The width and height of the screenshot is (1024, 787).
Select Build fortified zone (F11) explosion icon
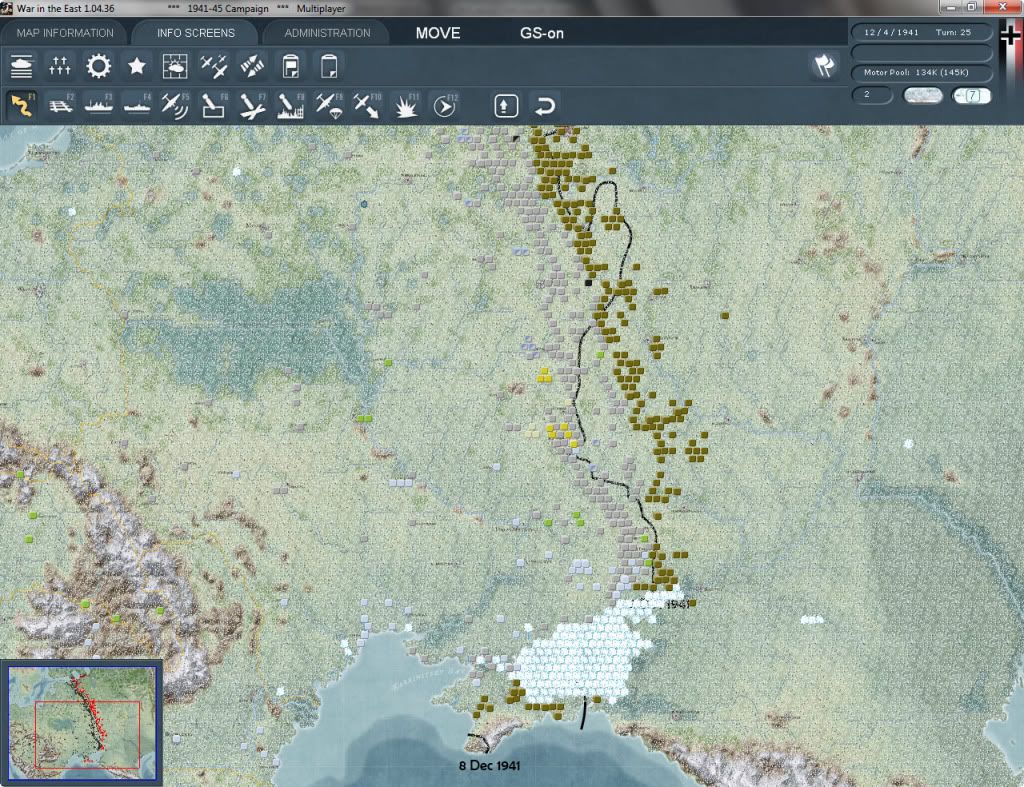(406, 105)
